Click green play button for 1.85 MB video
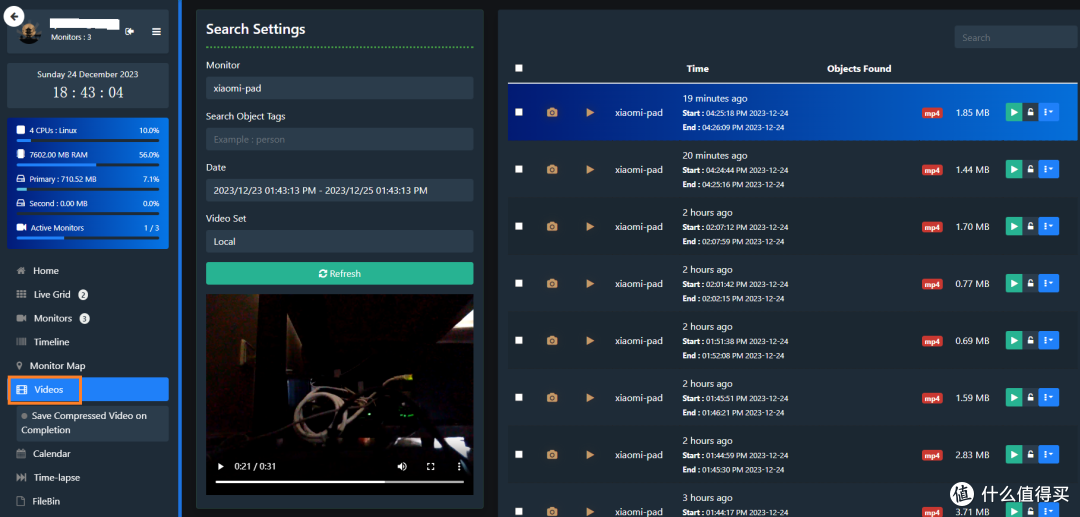Image resolution: width=1080 pixels, height=517 pixels. (x=1014, y=113)
